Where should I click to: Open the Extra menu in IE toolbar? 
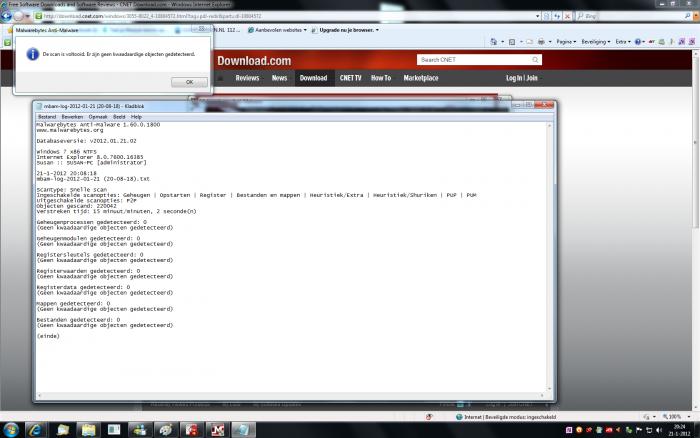[x=623, y=42]
